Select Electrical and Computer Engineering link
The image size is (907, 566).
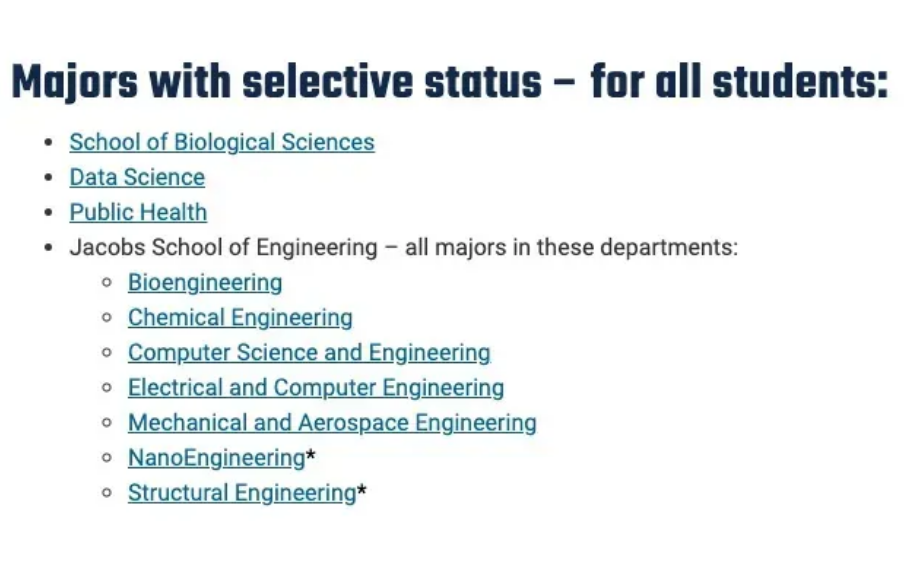pos(316,388)
